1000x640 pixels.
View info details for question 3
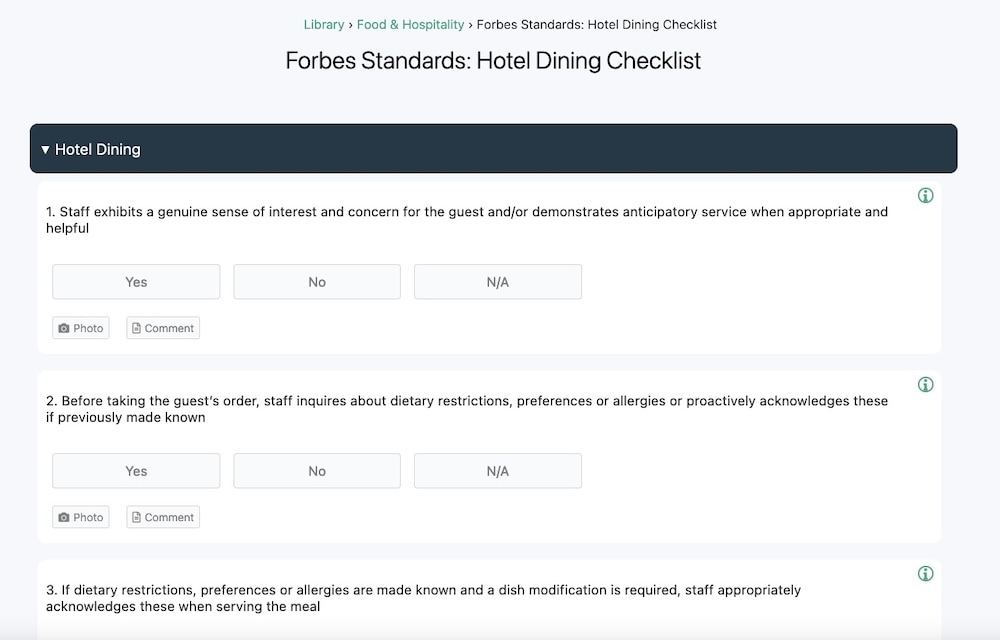[x=925, y=573]
